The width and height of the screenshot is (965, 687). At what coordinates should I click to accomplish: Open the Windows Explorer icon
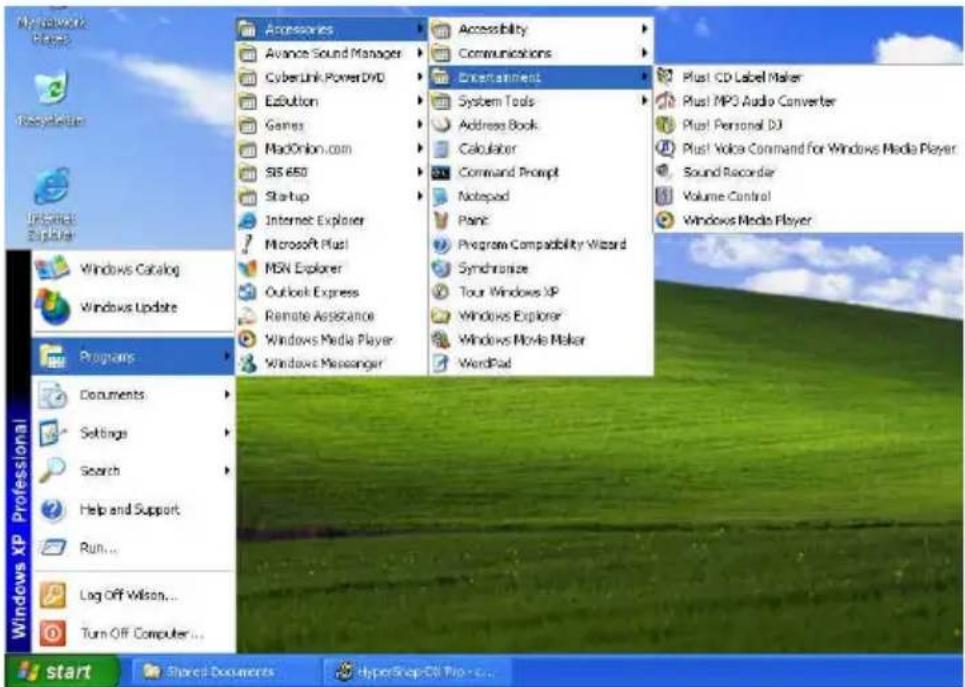[441, 316]
